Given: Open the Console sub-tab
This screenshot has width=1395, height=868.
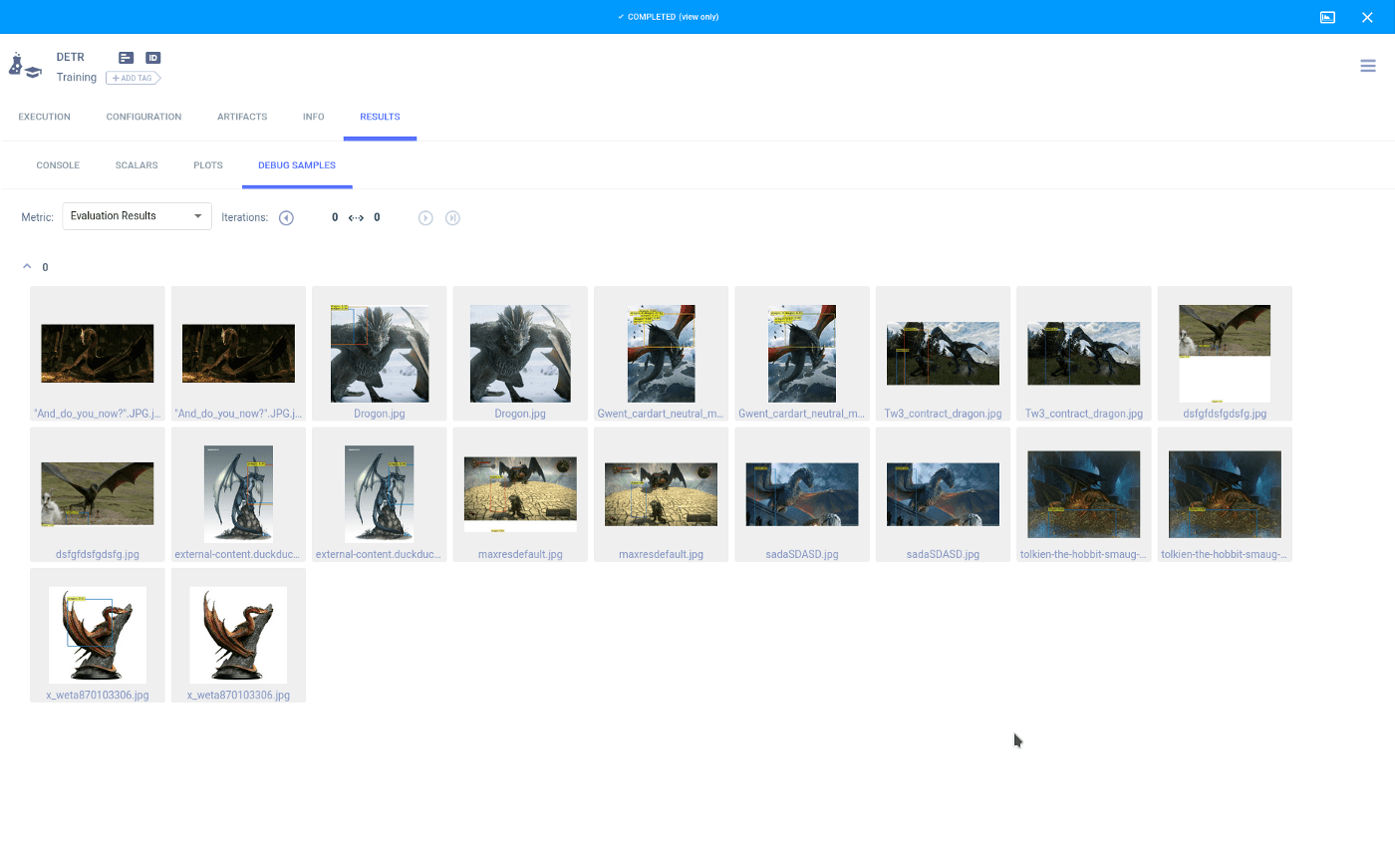Looking at the screenshot, I should click(58, 165).
